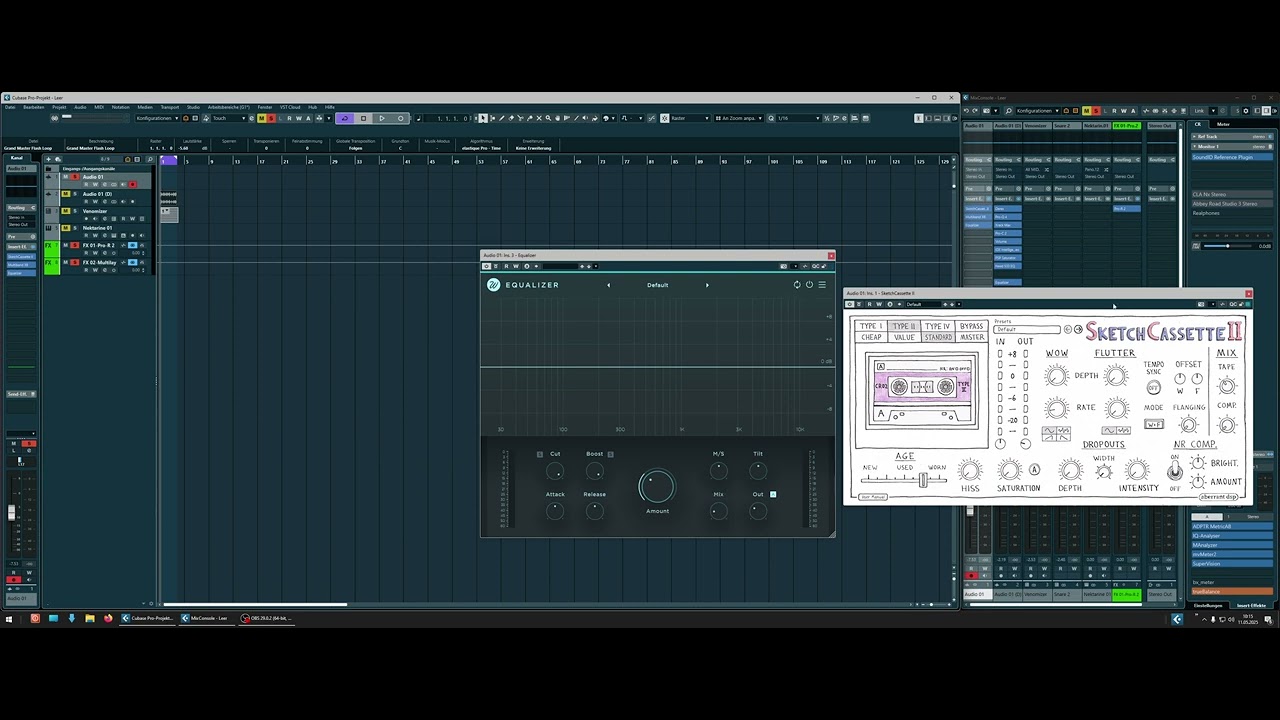Open the An Zoom anpassen grid dropdown
This screenshot has height=720, width=1280.
pyautogui.click(x=739, y=118)
